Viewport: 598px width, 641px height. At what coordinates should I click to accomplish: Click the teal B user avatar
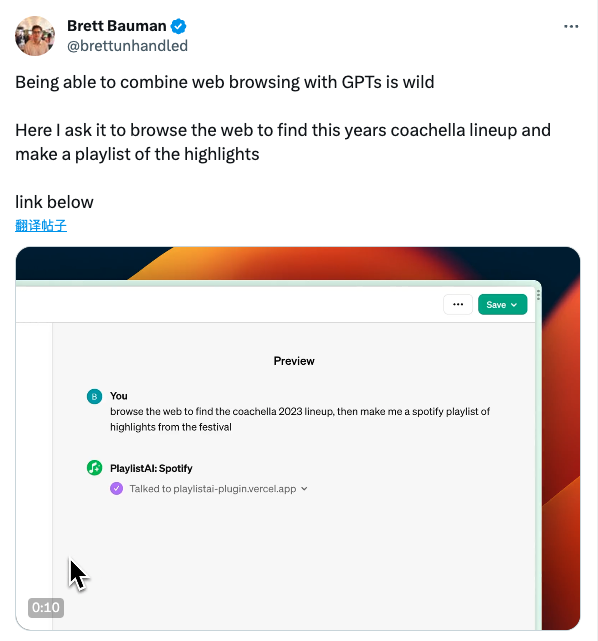click(x=94, y=397)
